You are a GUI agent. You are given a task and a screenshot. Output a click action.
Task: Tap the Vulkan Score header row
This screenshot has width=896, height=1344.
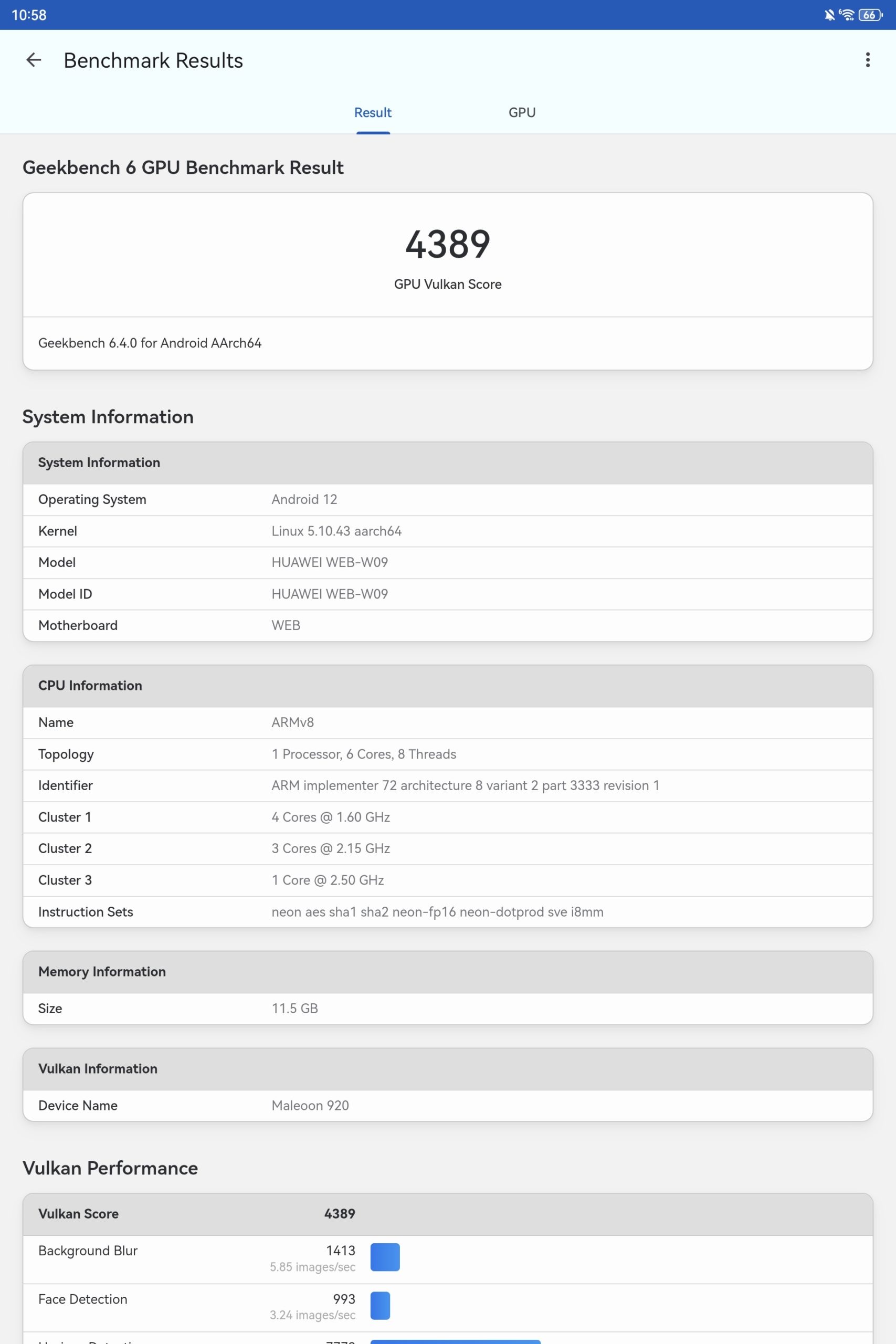tap(448, 1214)
